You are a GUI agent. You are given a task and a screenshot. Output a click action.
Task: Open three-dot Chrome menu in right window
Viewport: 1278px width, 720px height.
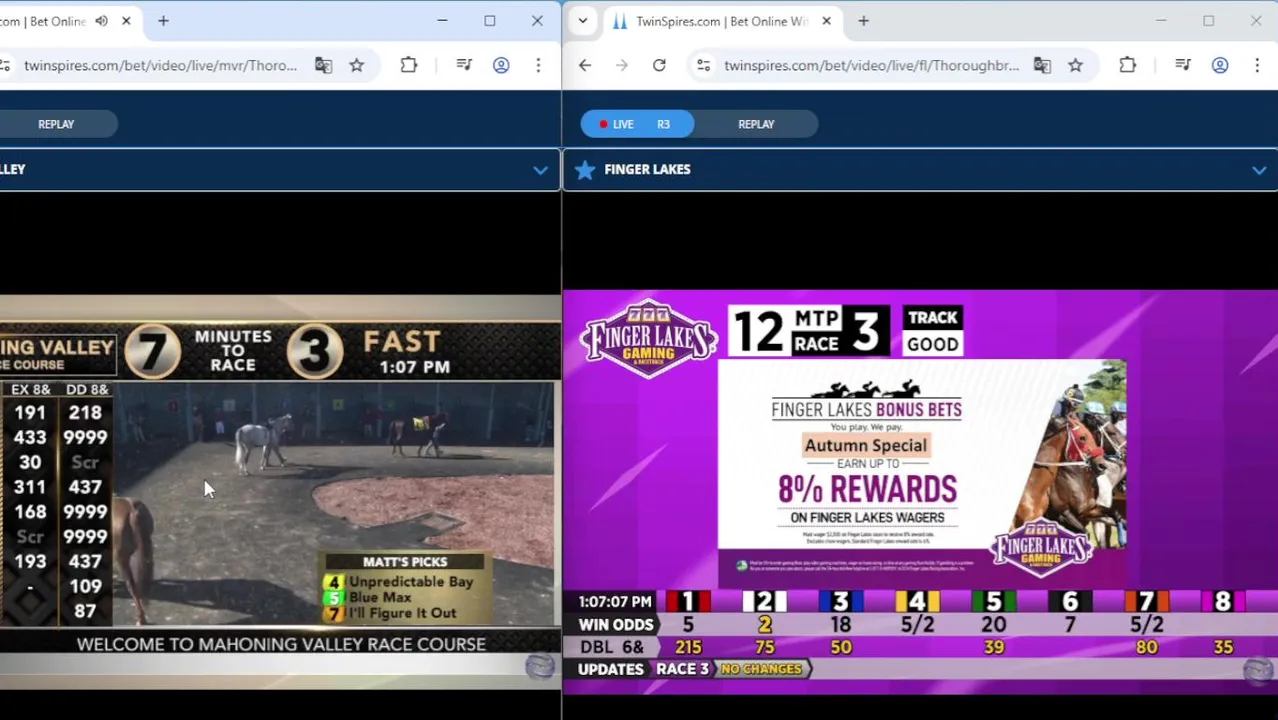click(x=1257, y=65)
